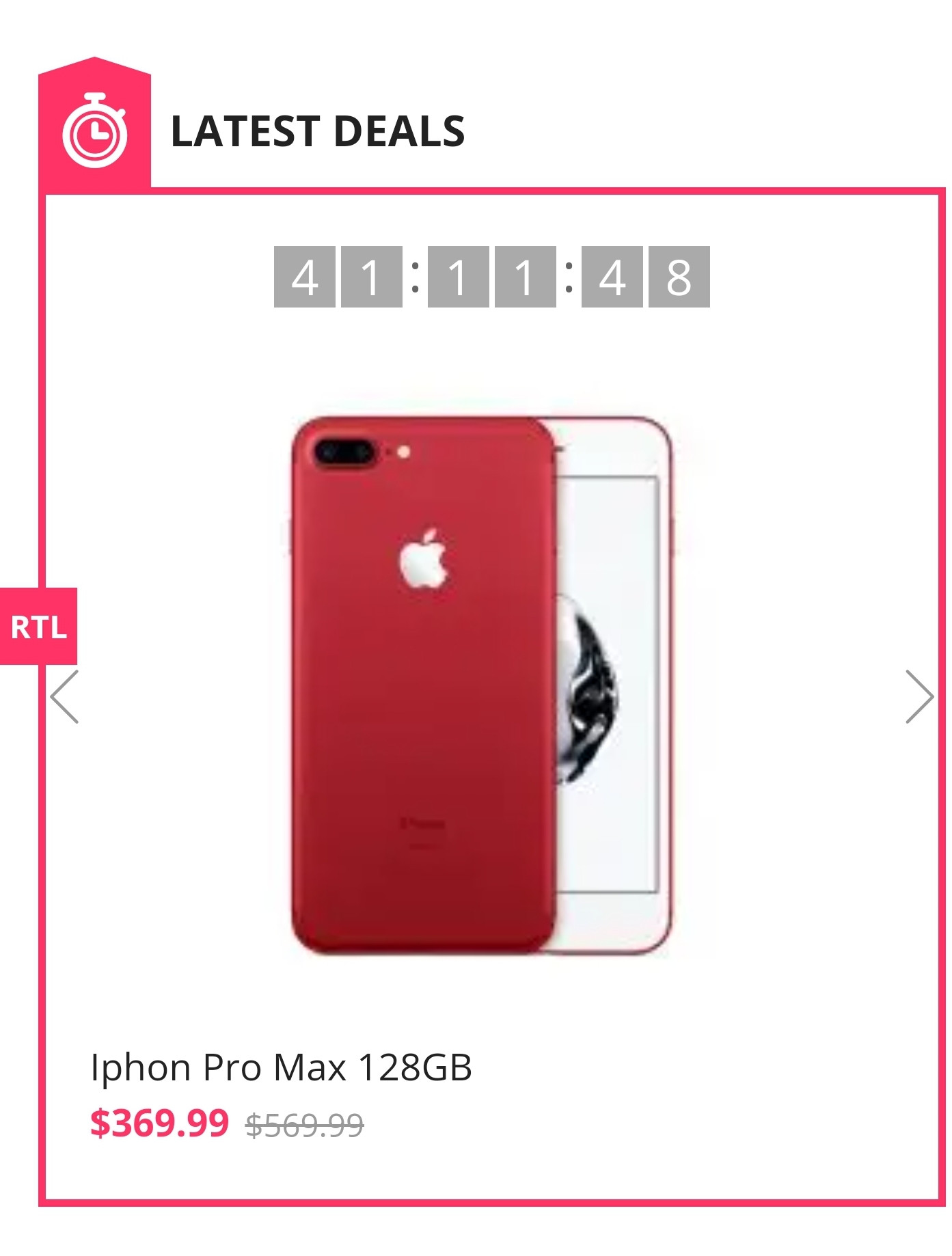The width and height of the screenshot is (952, 1256).
Task: Click the colon before the countdown seconds
Action: point(569,276)
